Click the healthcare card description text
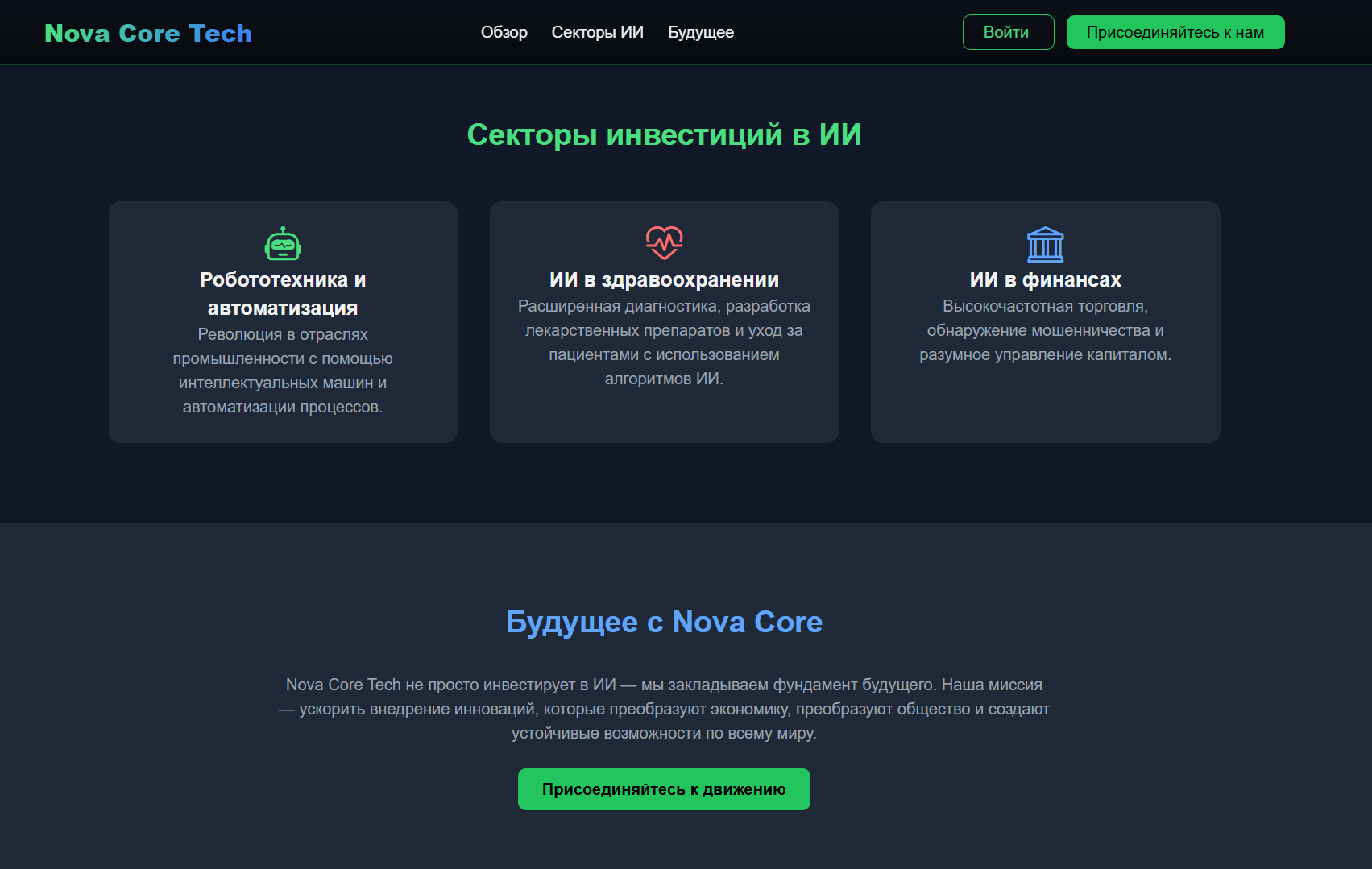 pos(664,342)
